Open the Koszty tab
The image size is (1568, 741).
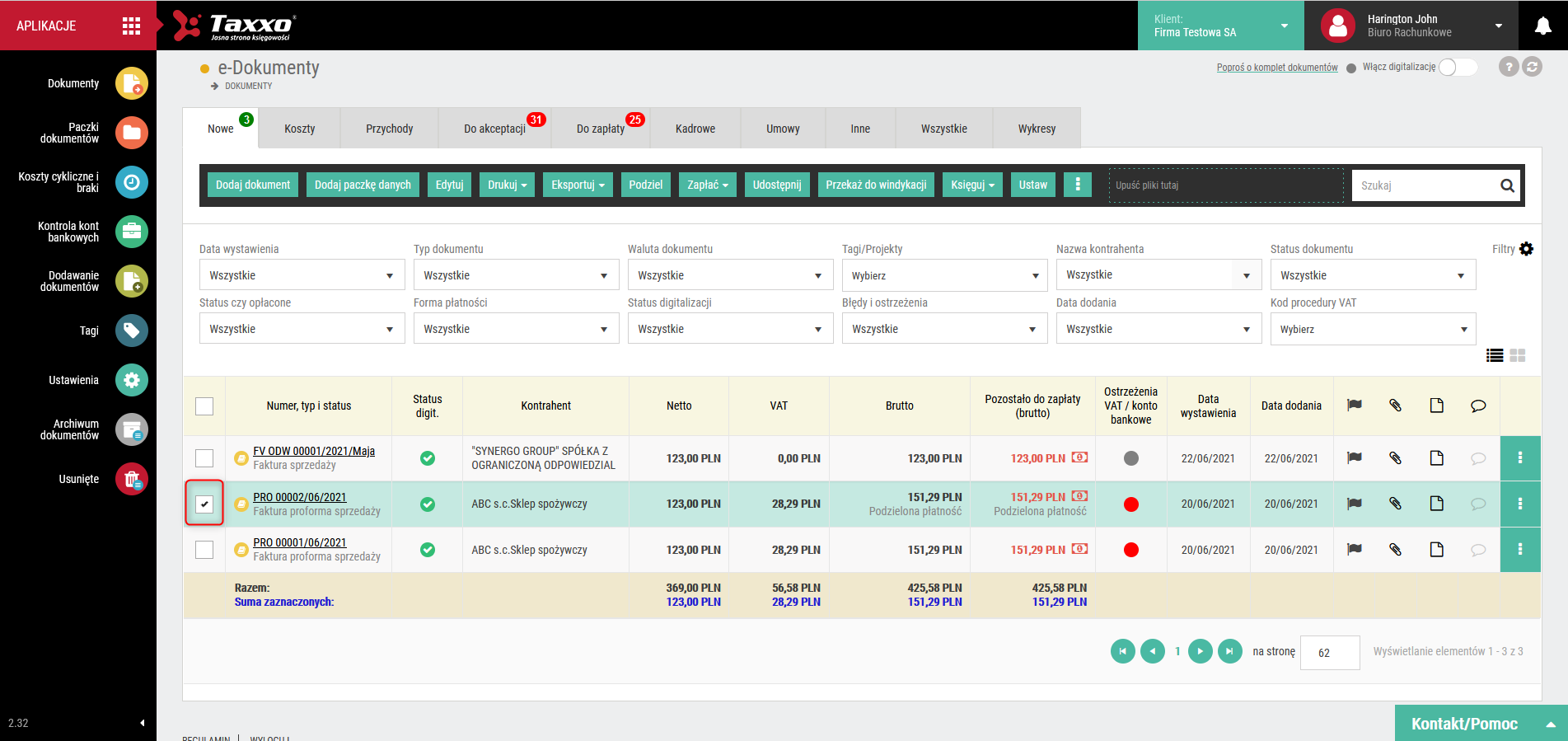coord(300,129)
